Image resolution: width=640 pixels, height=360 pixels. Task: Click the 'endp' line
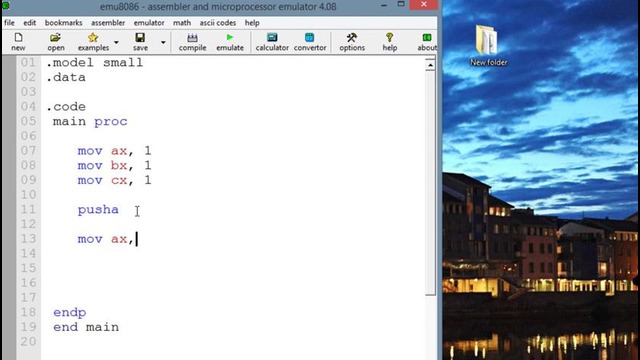(69, 313)
